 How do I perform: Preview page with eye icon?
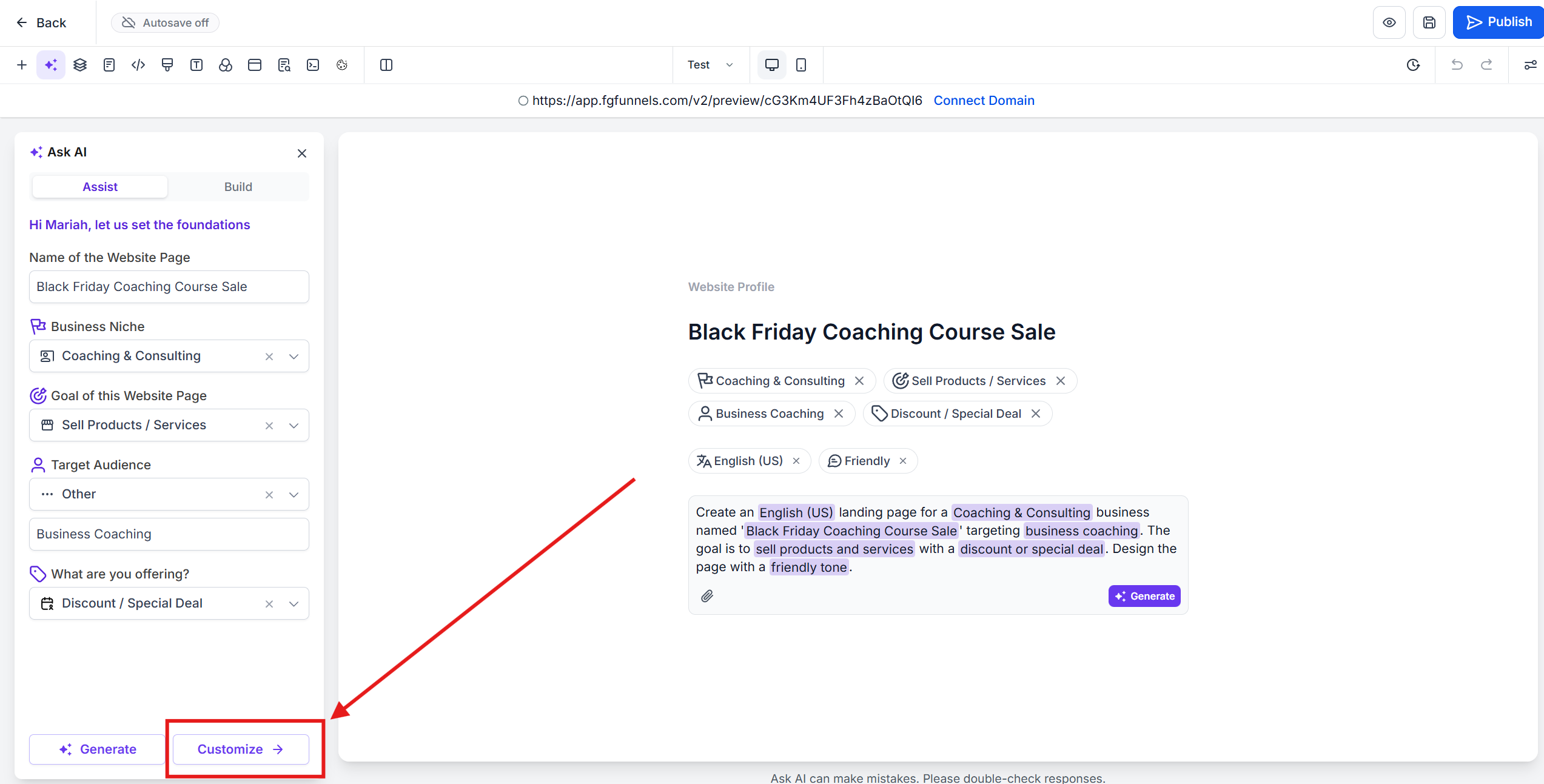click(x=1389, y=22)
